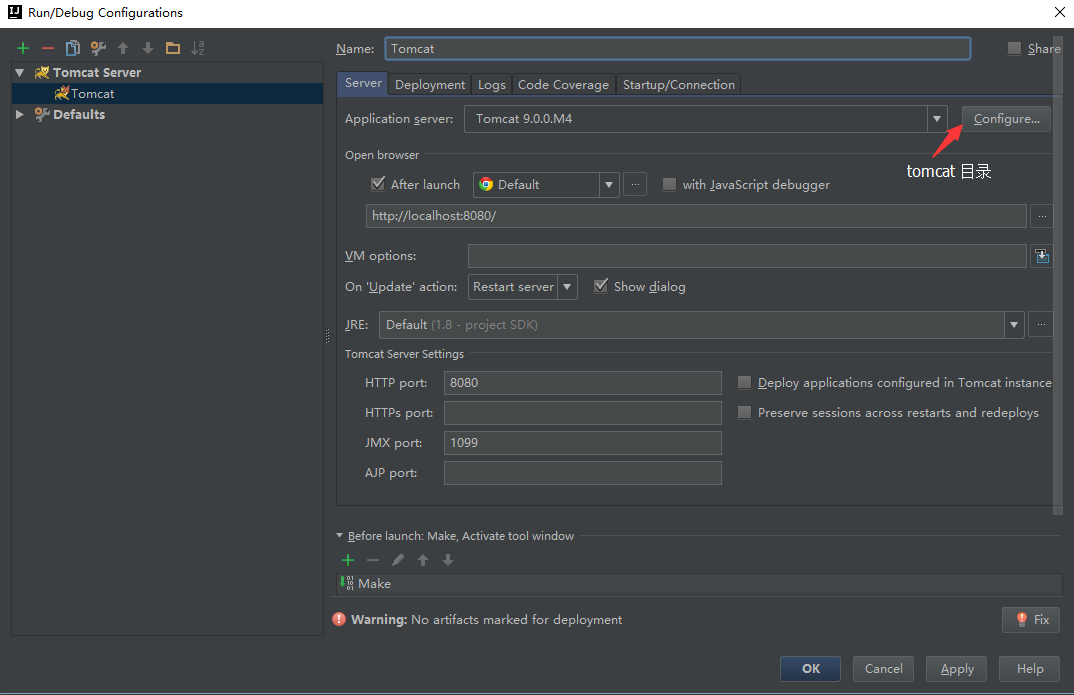
Task: Click the Defaults wrench icon in tree
Action: click(42, 114)
